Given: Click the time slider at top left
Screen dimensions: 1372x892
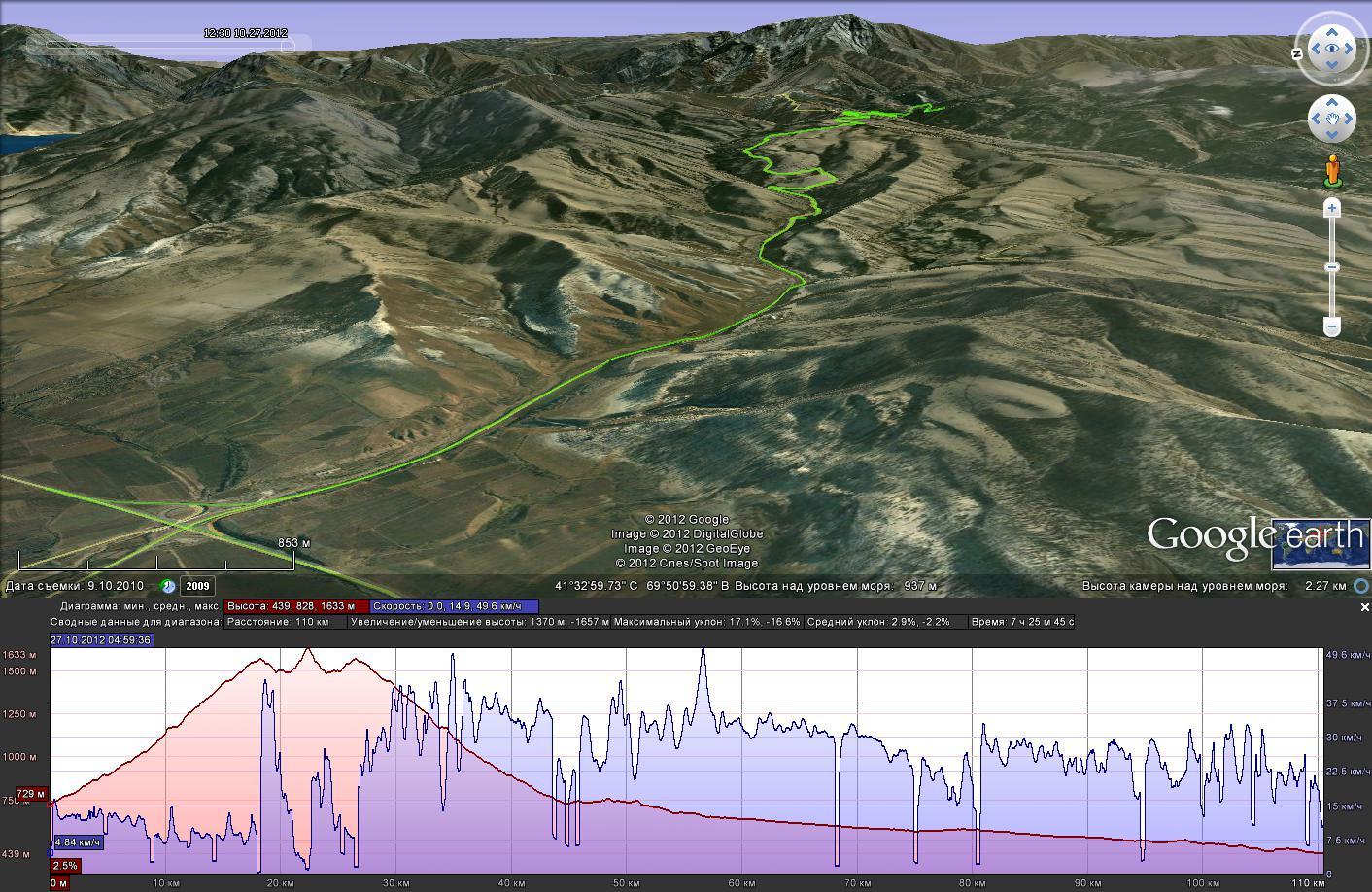Looking at the screenshot, I should point(167,45).
